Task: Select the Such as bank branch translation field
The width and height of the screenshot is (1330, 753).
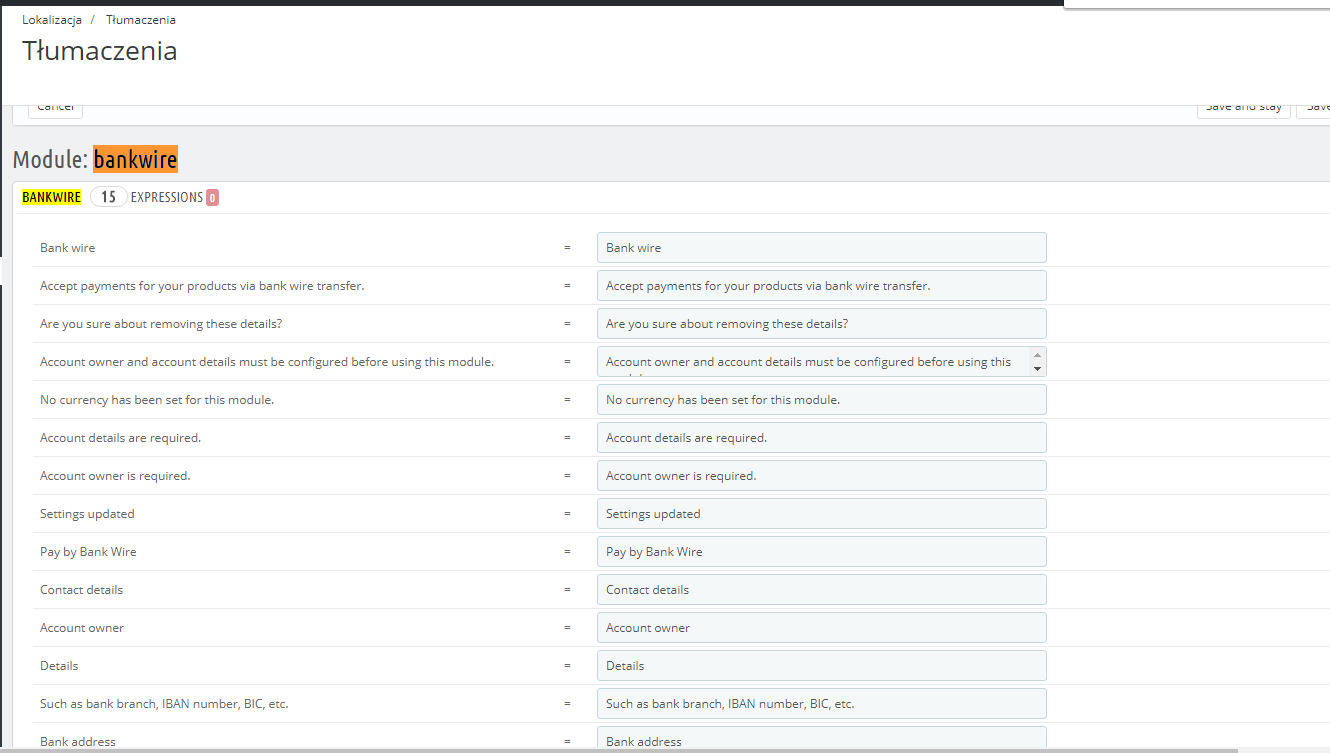Action: [821, 704]
